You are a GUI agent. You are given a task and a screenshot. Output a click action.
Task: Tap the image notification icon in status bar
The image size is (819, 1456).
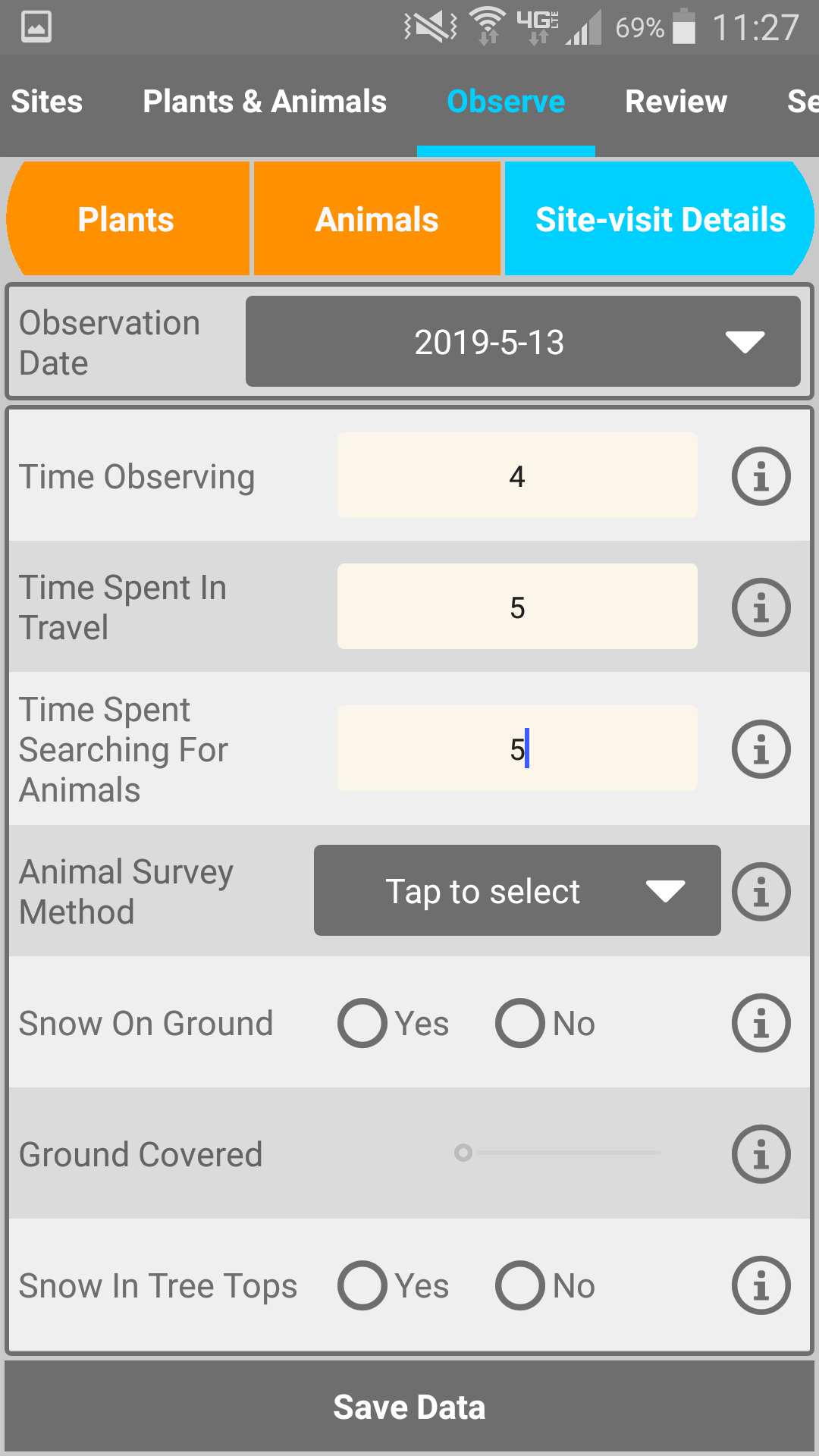[x=36, y=27]
